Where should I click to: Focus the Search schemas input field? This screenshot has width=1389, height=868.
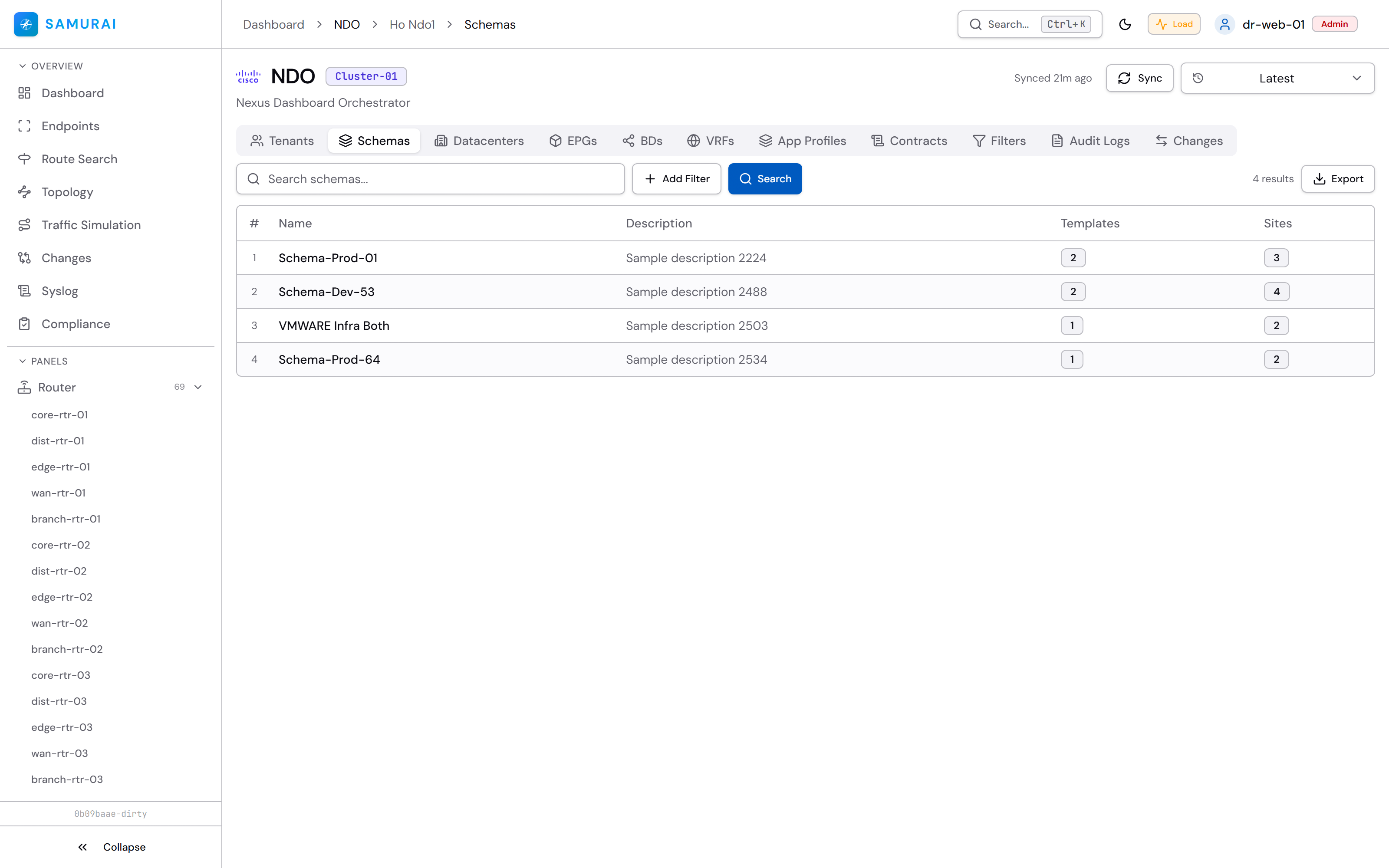click(x=431, y=178)
